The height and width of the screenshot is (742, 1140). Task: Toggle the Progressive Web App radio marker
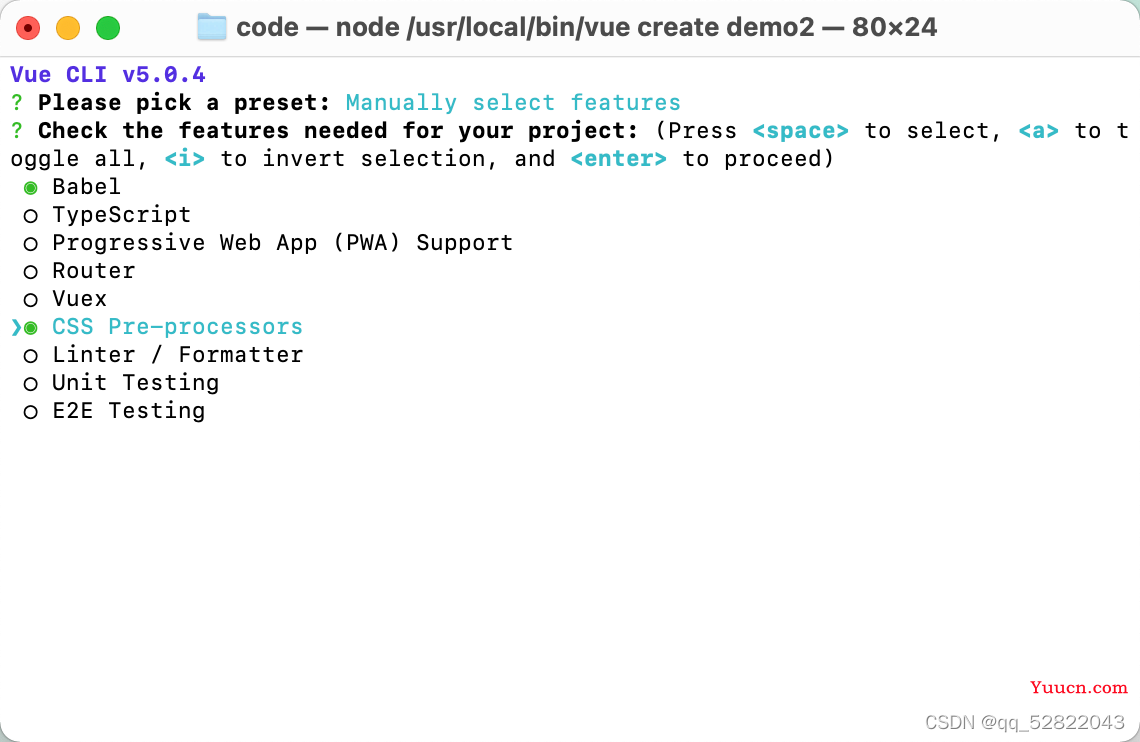[x=31, y=244]
